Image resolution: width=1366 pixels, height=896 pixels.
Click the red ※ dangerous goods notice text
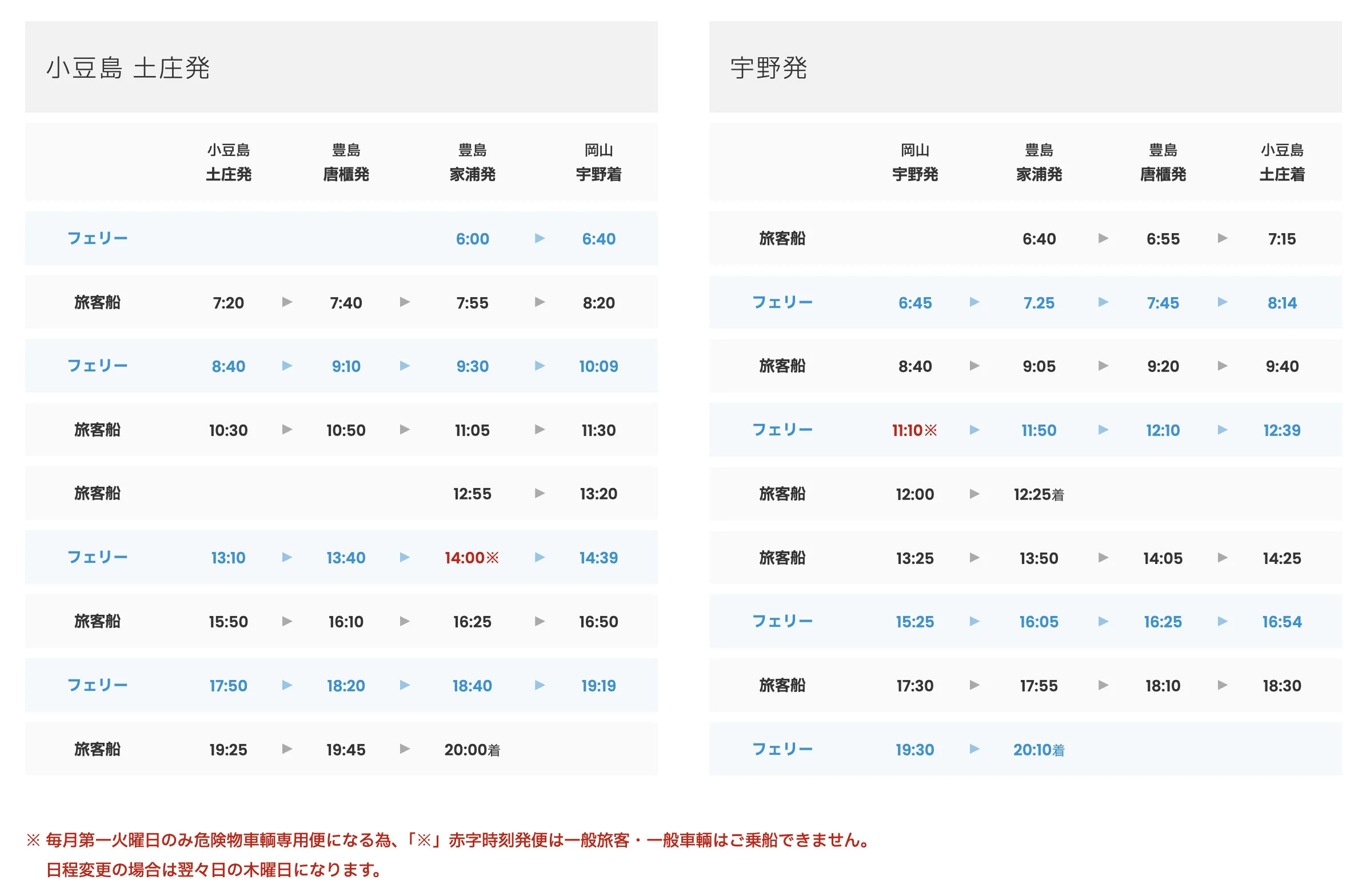[449, 855]
